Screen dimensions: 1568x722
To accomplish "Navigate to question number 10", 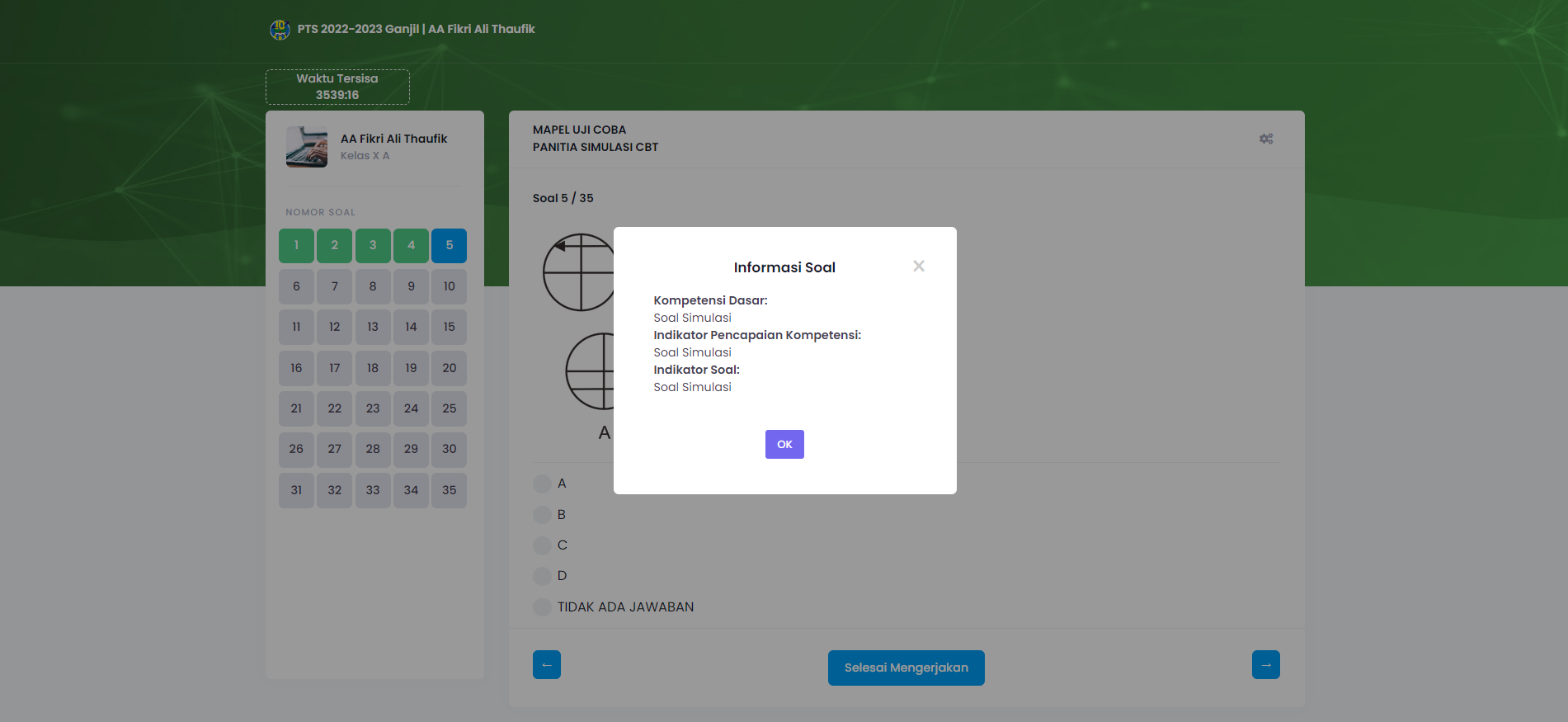I will tap(449, 286).
